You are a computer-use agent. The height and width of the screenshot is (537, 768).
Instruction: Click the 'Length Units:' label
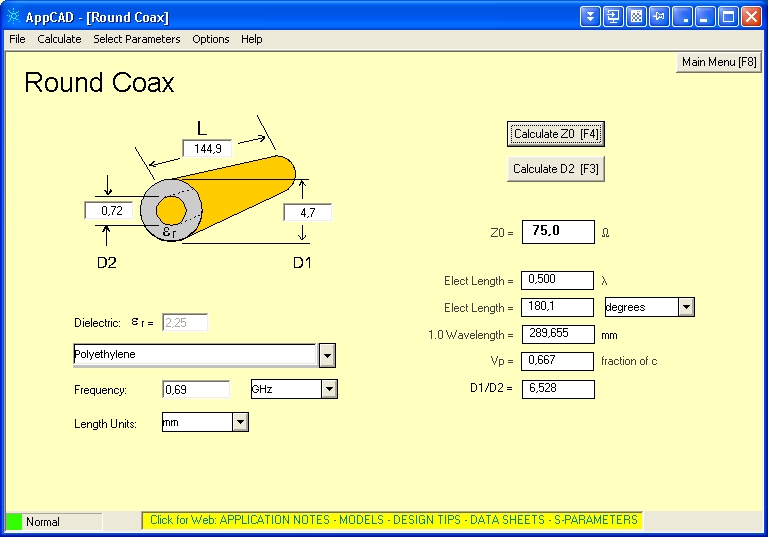tap(105, 424)
